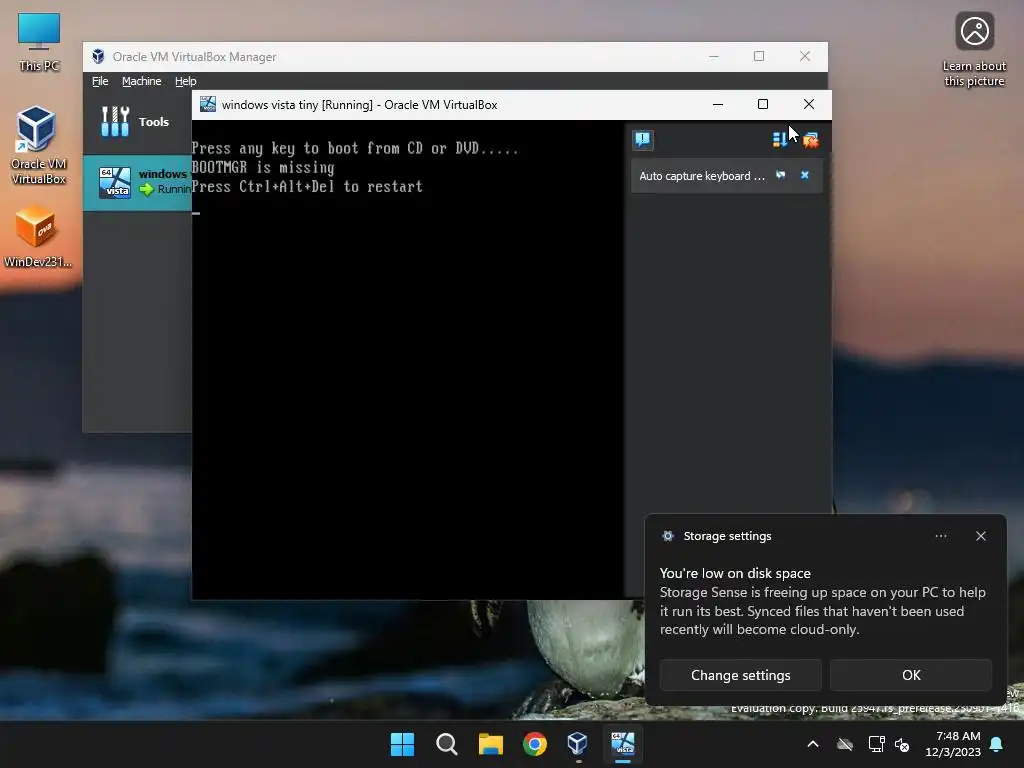1024x768 pixels.
Task: Open Oracle VM VirtualBox desktop shortcut
Action: 38,145
